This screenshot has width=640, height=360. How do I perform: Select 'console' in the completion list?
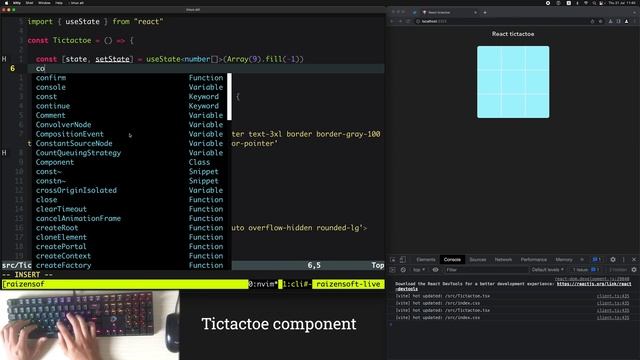pos(130,87)
